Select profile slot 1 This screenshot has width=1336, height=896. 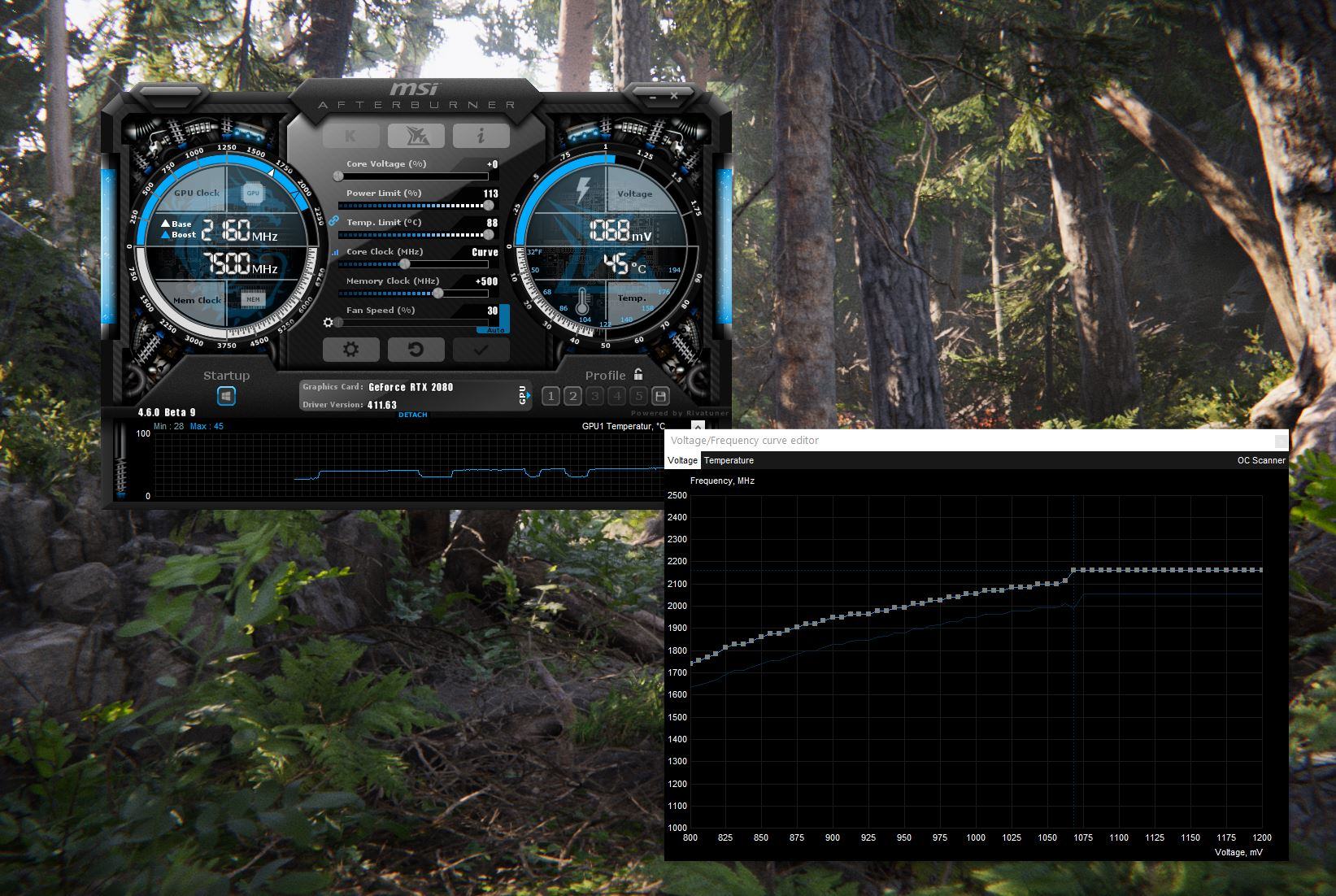coord(551,396)
